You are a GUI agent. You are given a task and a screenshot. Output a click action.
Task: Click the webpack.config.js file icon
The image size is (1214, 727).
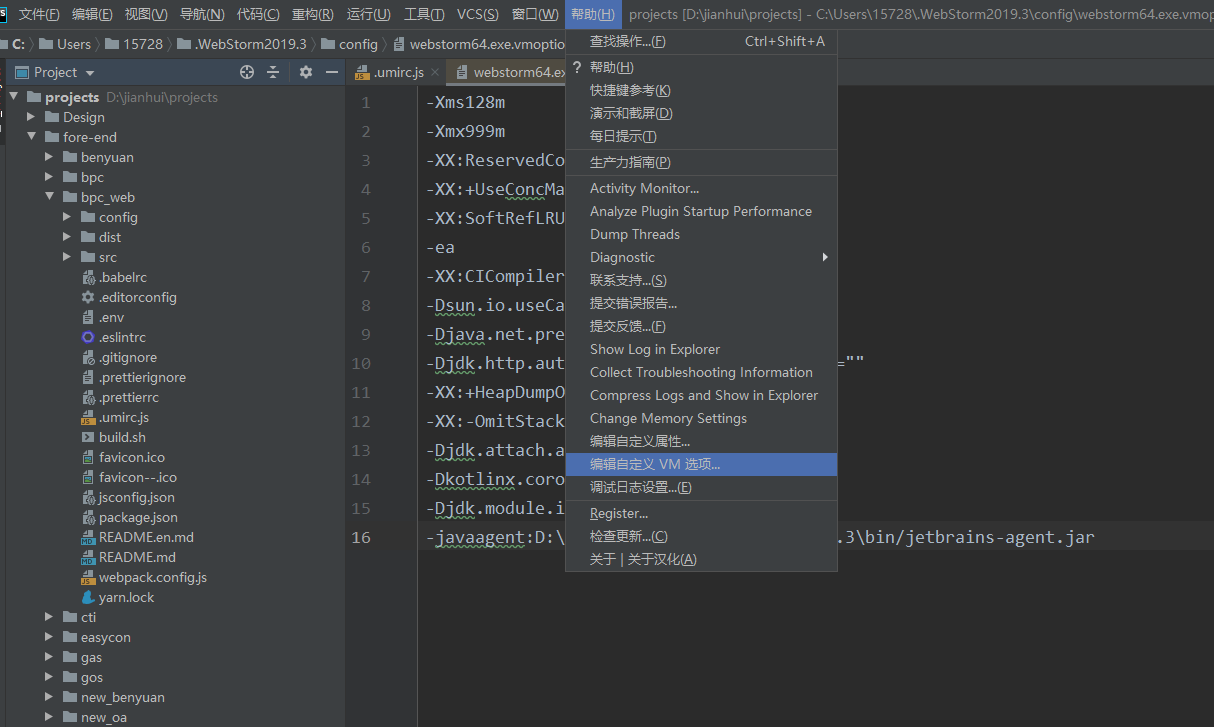(88, 577)
